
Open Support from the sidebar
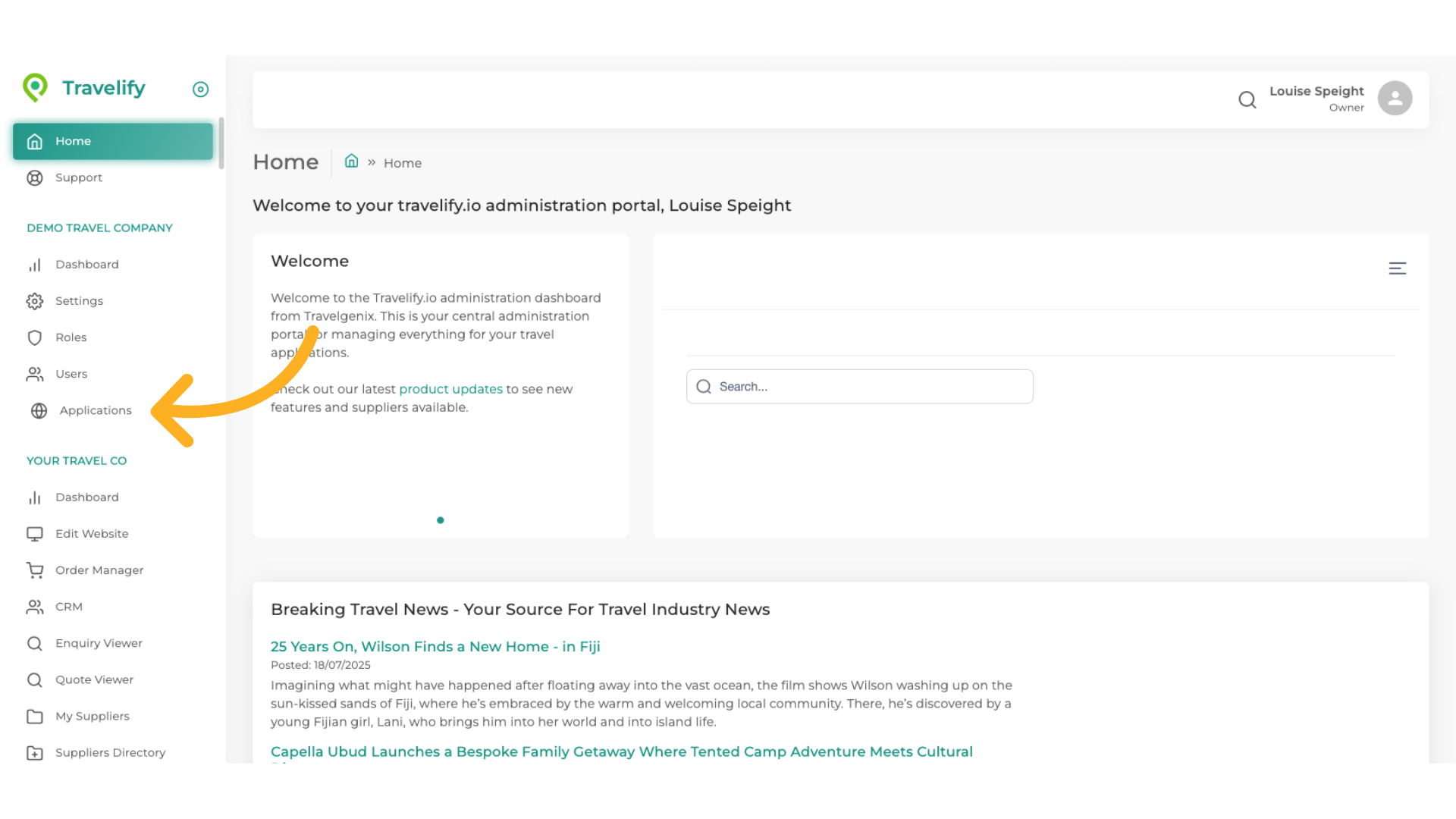pyautogui.click(x=78, y=177)
